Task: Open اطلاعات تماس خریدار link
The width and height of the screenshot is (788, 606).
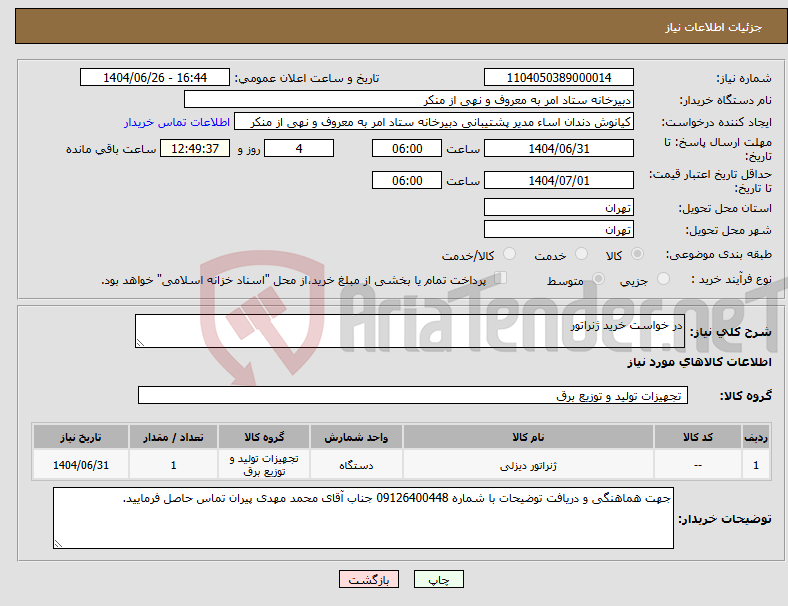Action: pyautogui.click(x=177, y=122)
